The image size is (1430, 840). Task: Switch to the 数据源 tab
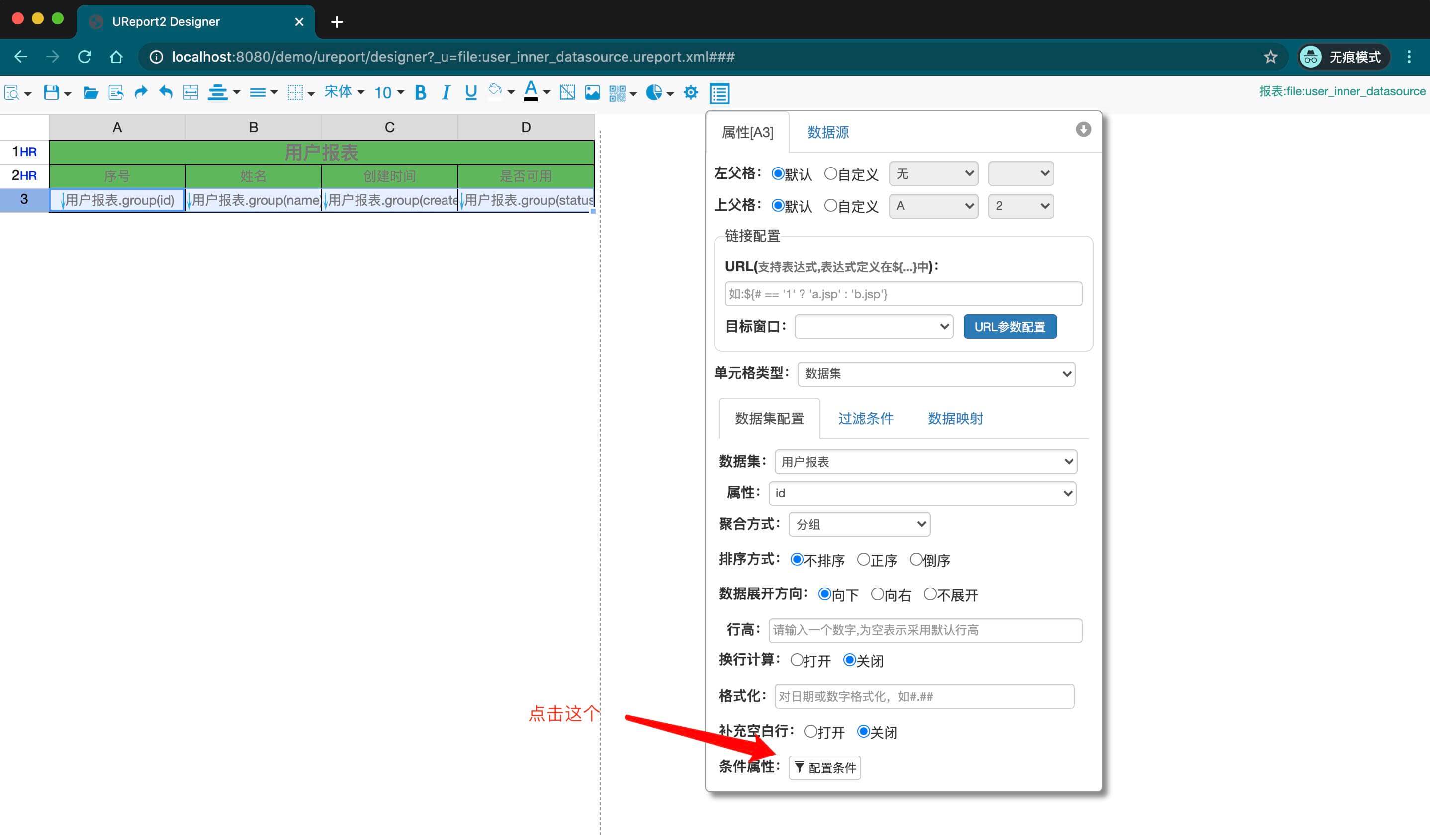coord(827,132)
